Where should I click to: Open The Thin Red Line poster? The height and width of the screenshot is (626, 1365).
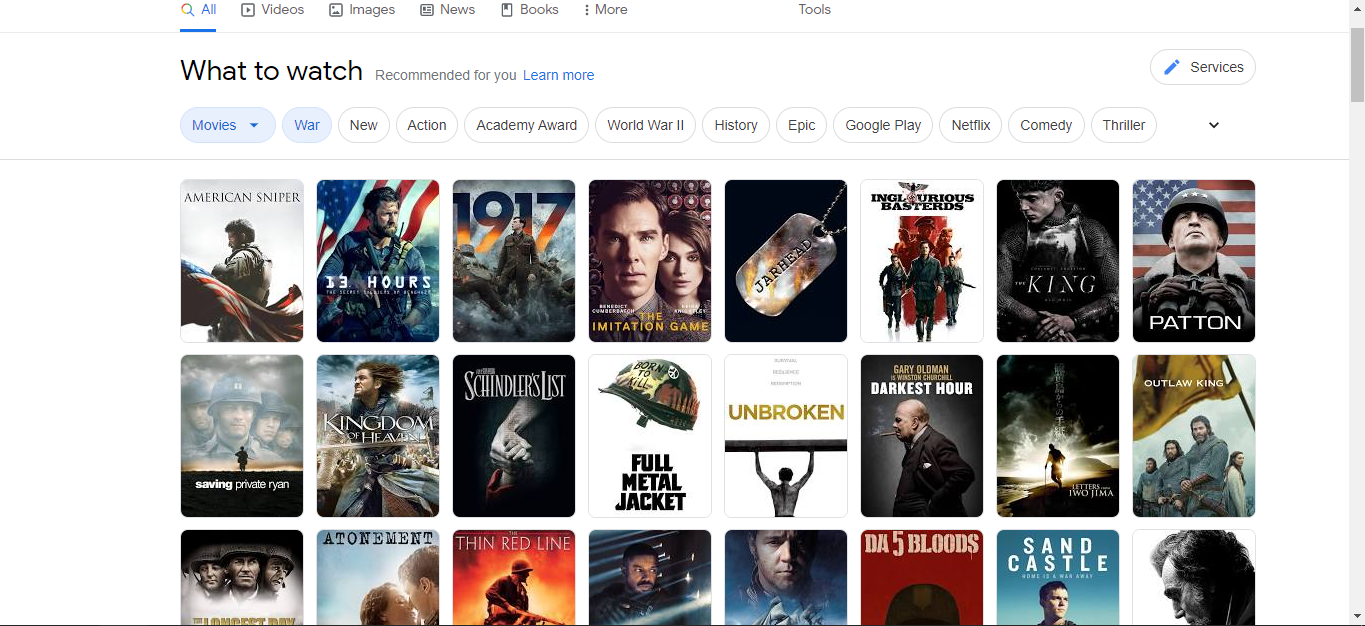tap(514, 577)
